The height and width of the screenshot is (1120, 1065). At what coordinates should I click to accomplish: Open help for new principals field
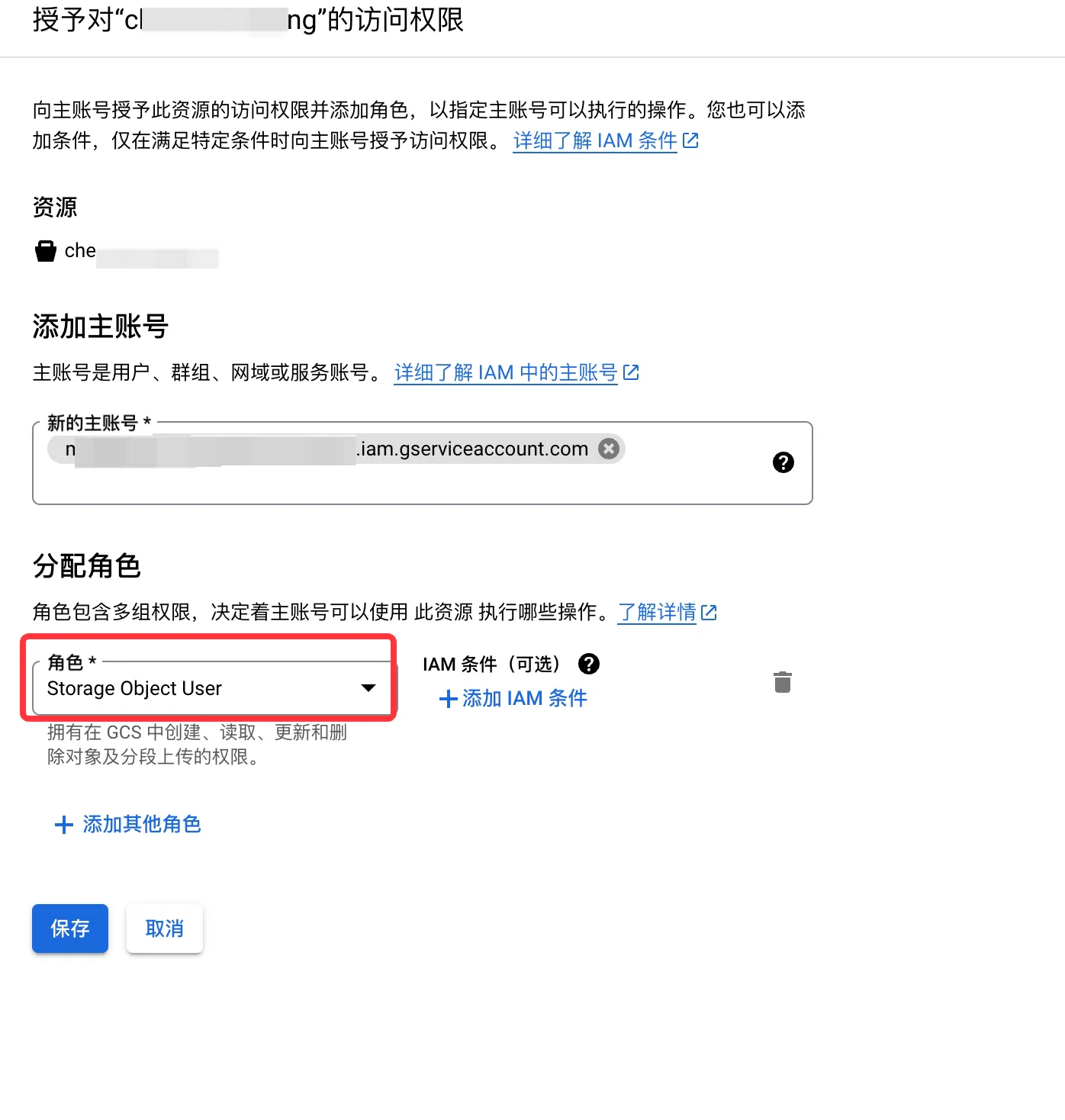coord(783,462)
